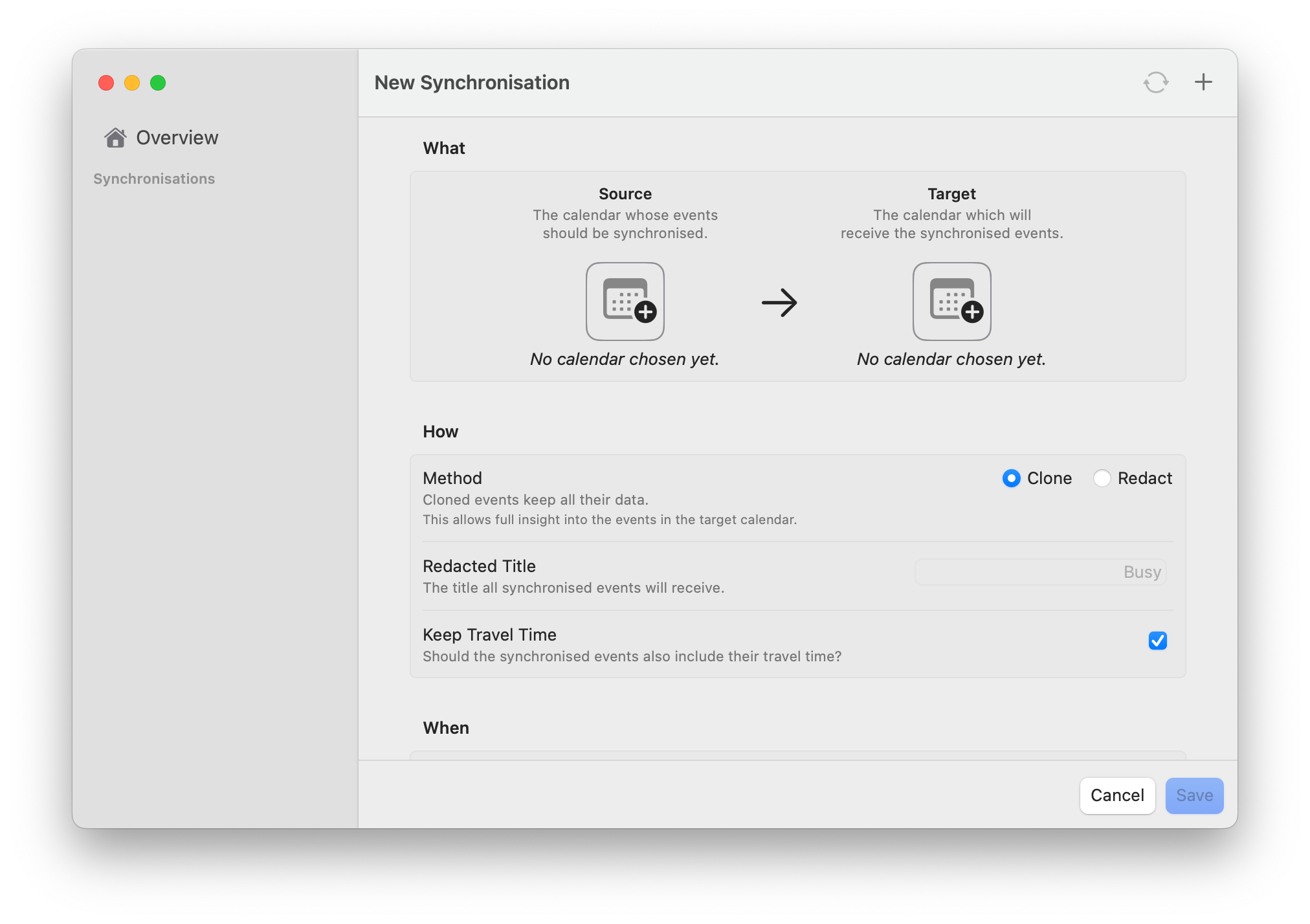Refresh synchronisations using the sync arrows icon
1310x924 pixels.
pos(1156,82)
